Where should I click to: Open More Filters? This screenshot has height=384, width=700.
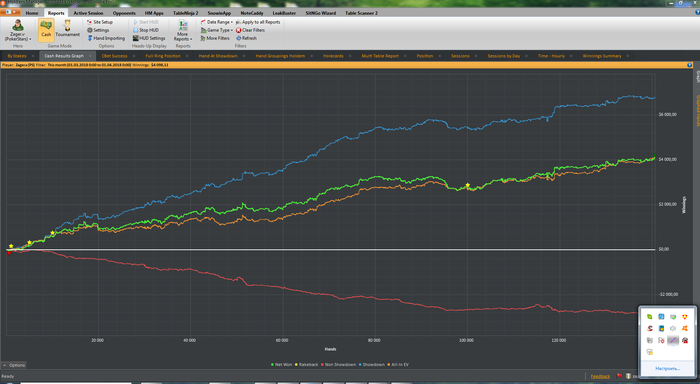tap(215, 38)
